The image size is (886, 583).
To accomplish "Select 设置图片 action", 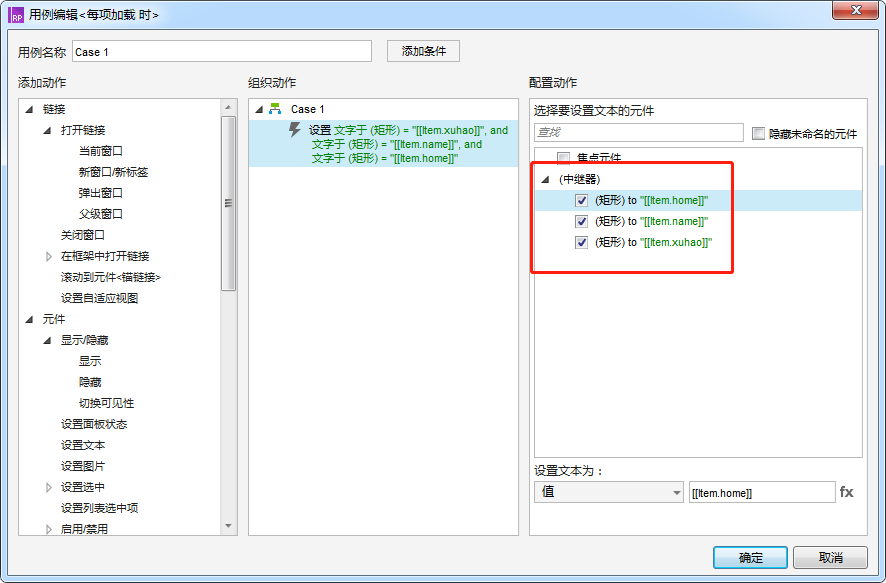I will 82,465.
